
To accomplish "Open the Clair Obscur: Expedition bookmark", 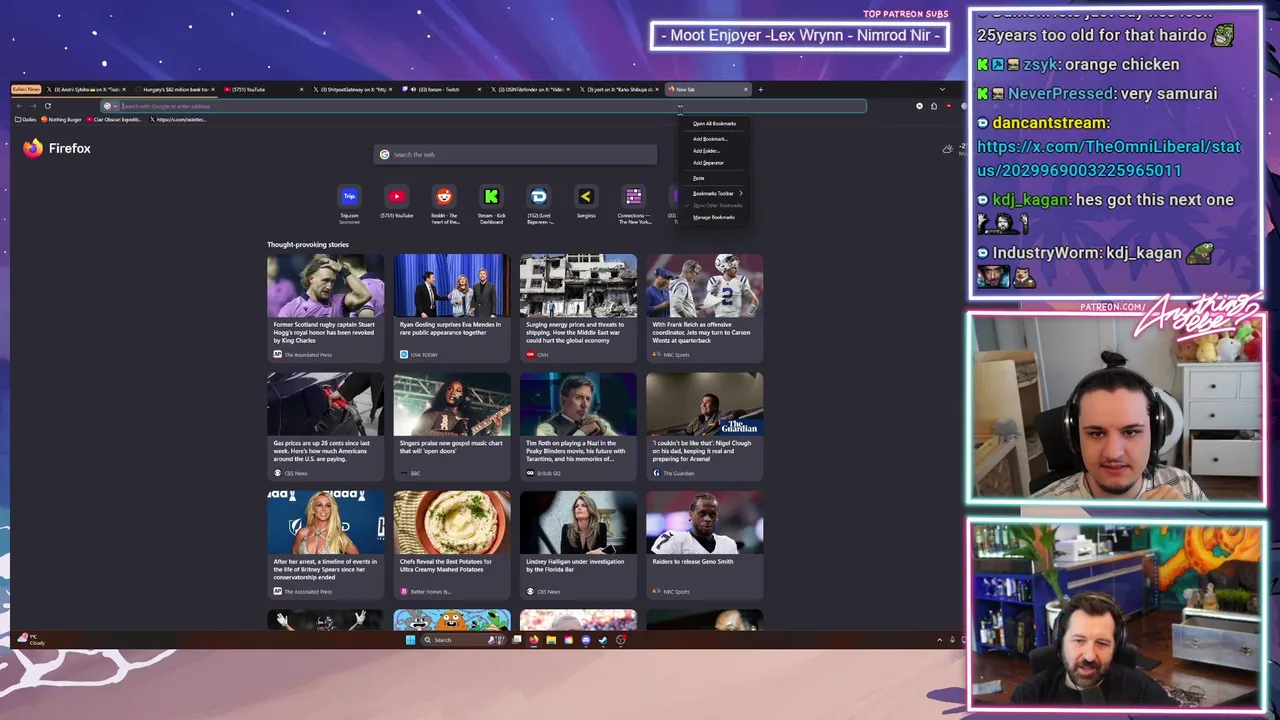I will click(x=115, y=119).
